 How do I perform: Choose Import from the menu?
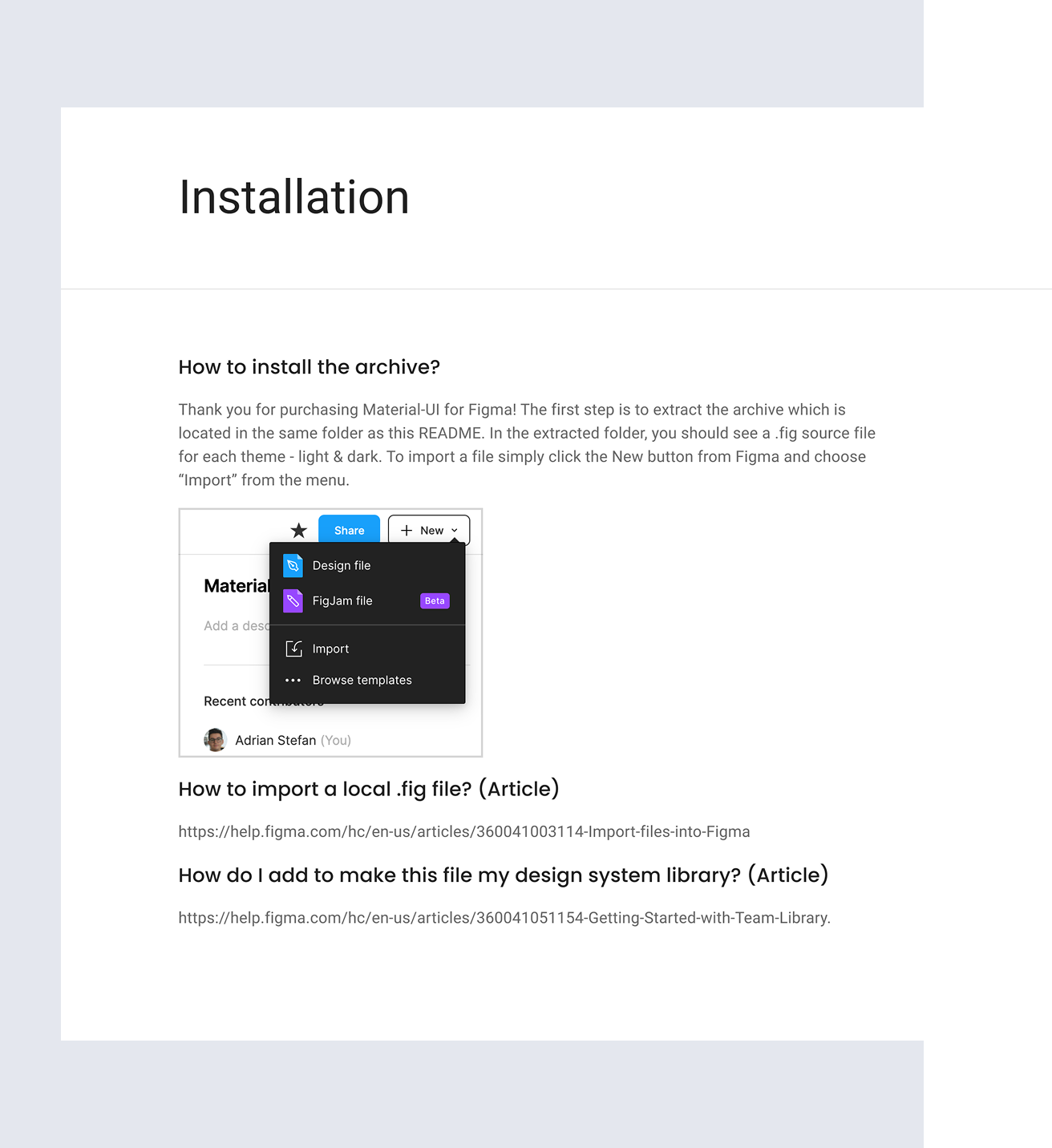tap(367, 649)
